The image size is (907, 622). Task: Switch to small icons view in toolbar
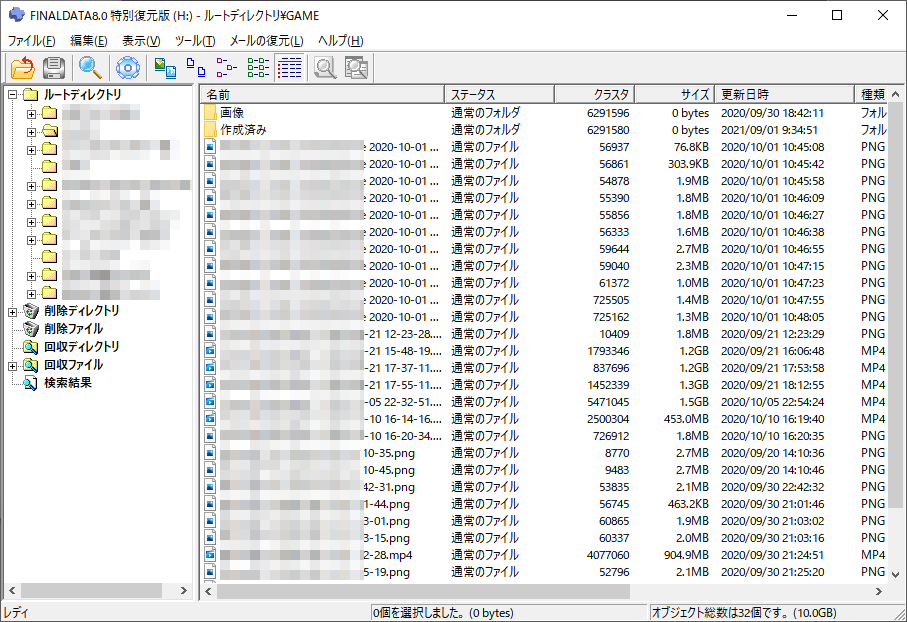(196, 68)
